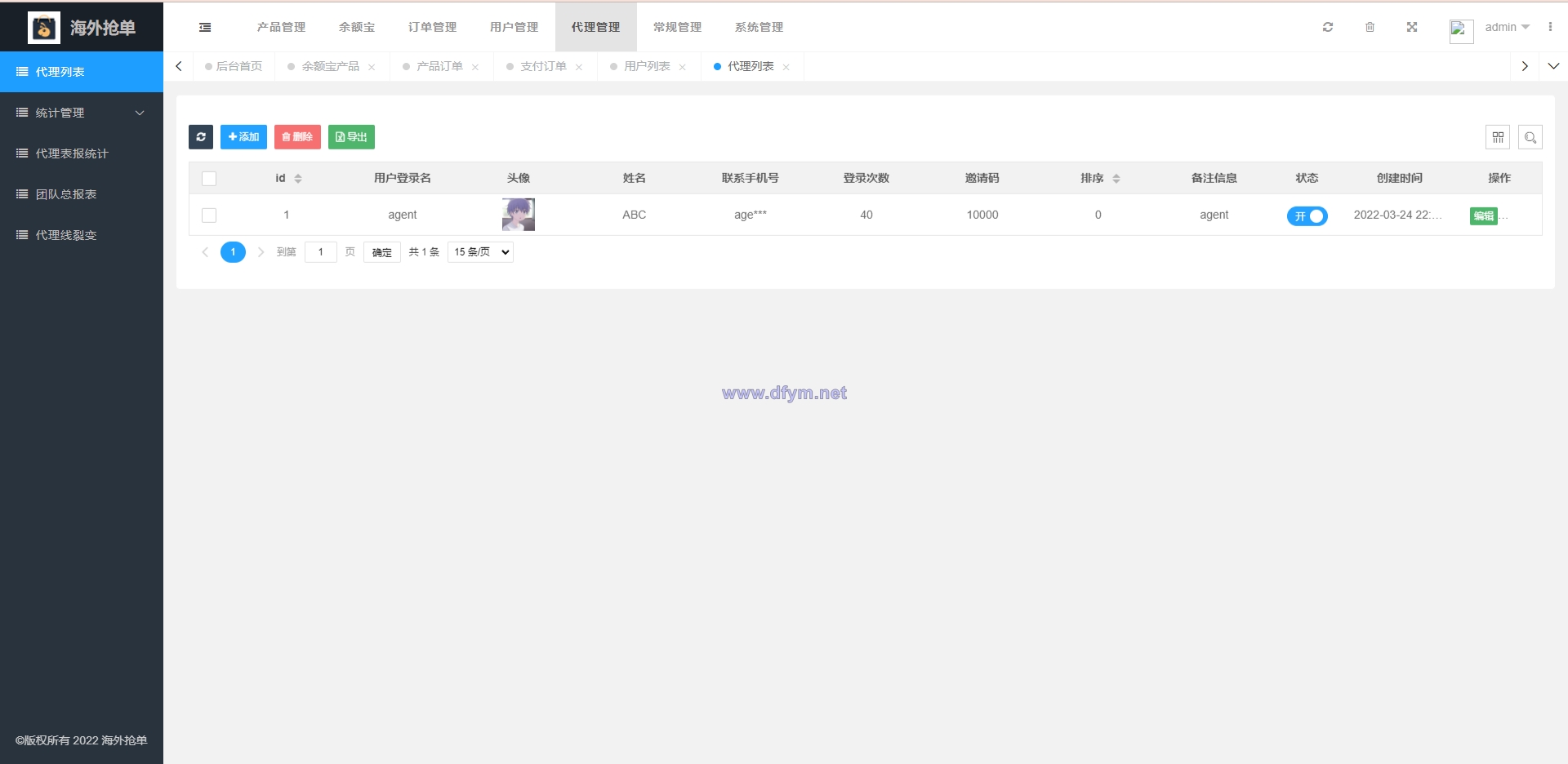Click the 海外抢单 logo image

click(x=44, y=28)
